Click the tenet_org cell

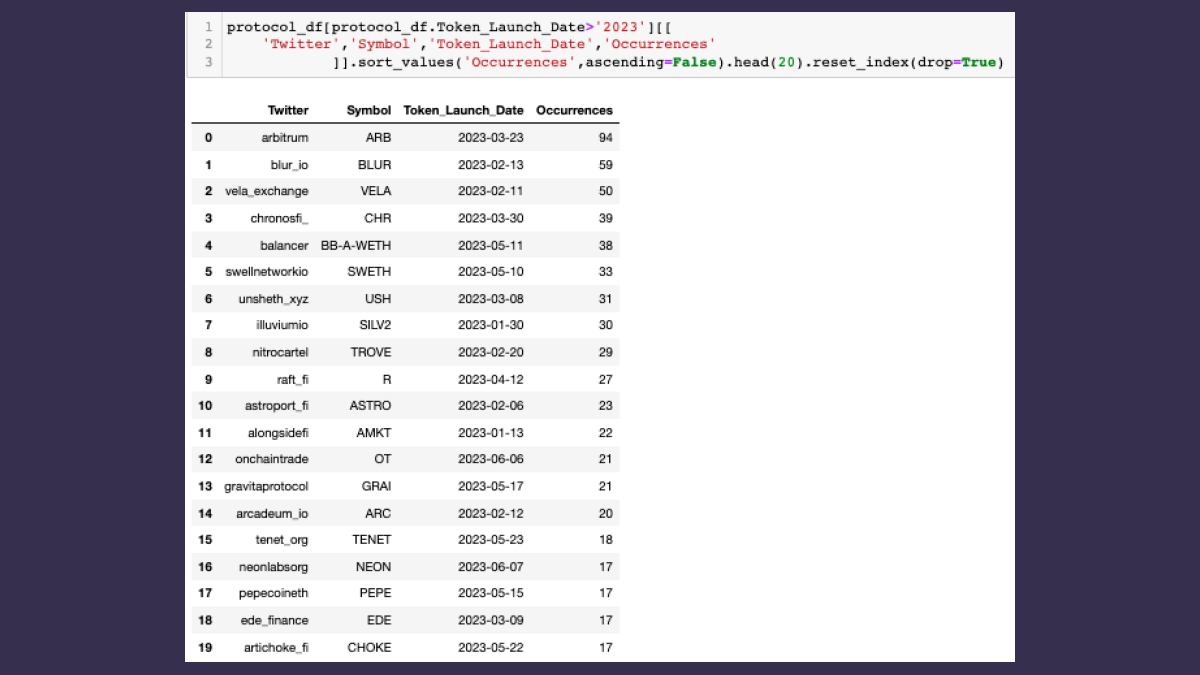282,540
